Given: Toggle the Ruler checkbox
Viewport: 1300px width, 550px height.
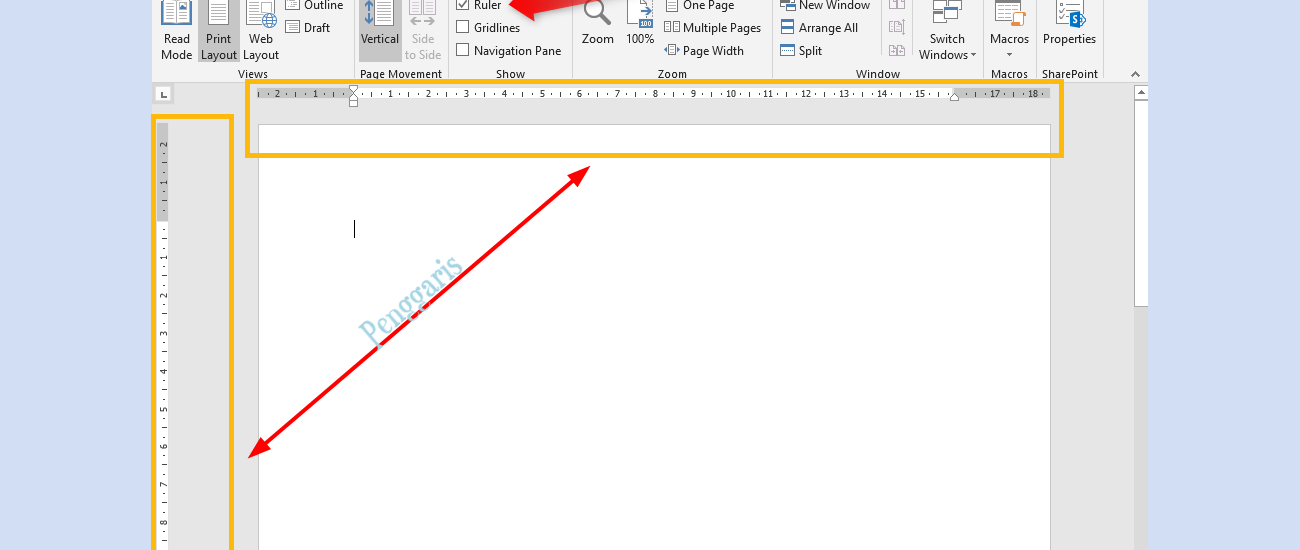Looking at the screenshot, I should (462, 6).
